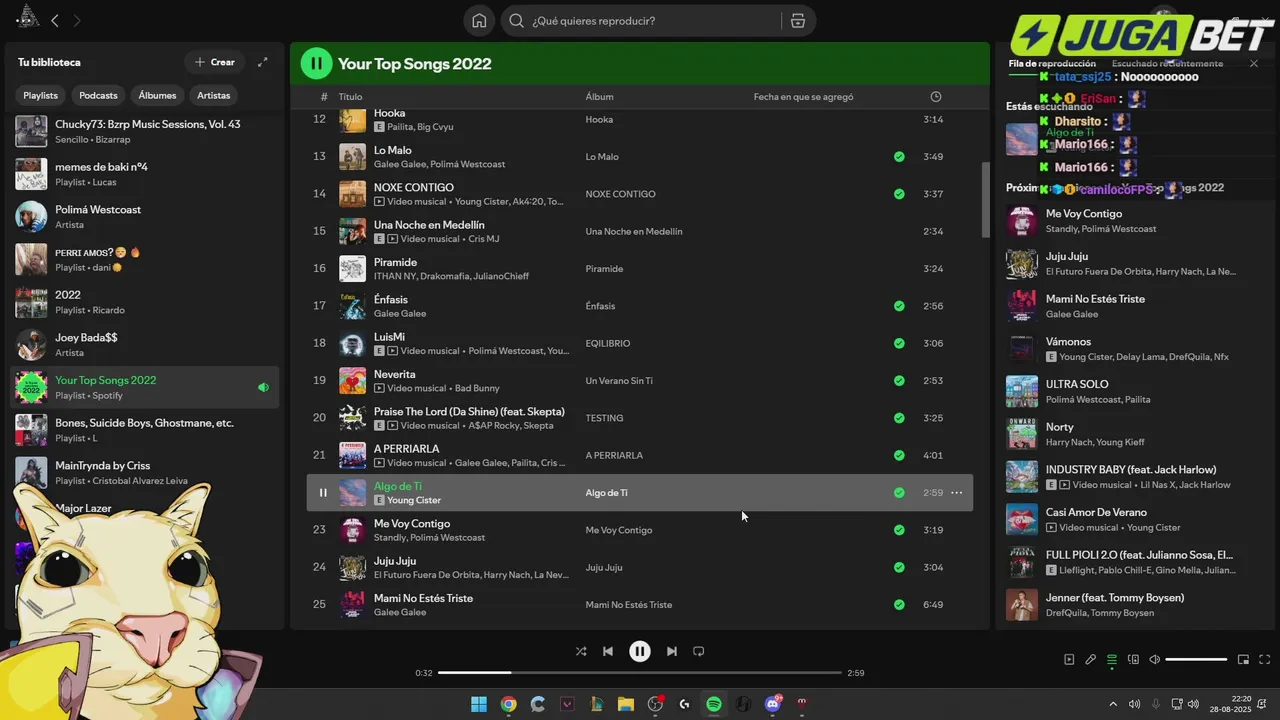Toggle the saved checkmark for Énfasis

click(899, 306)
